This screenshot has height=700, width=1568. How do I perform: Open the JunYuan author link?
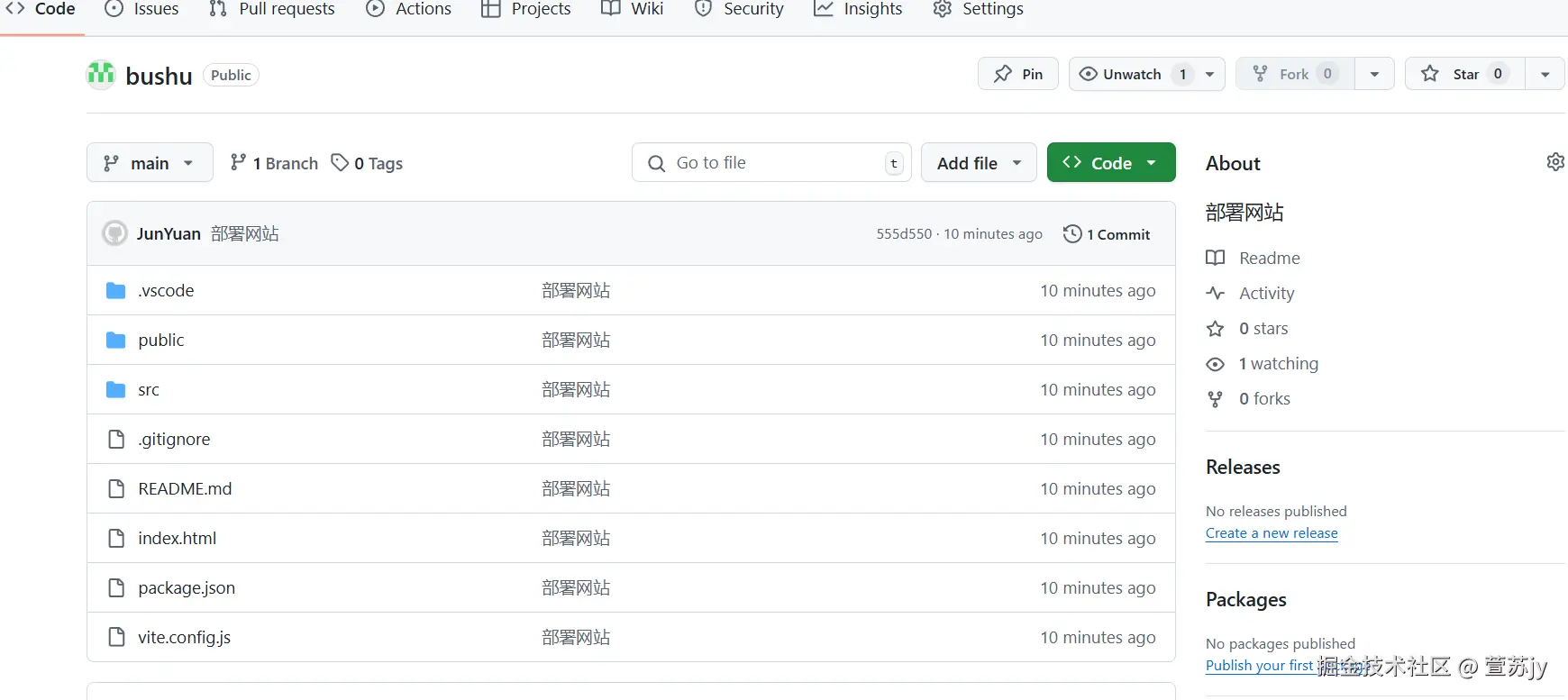coord(169,234)
